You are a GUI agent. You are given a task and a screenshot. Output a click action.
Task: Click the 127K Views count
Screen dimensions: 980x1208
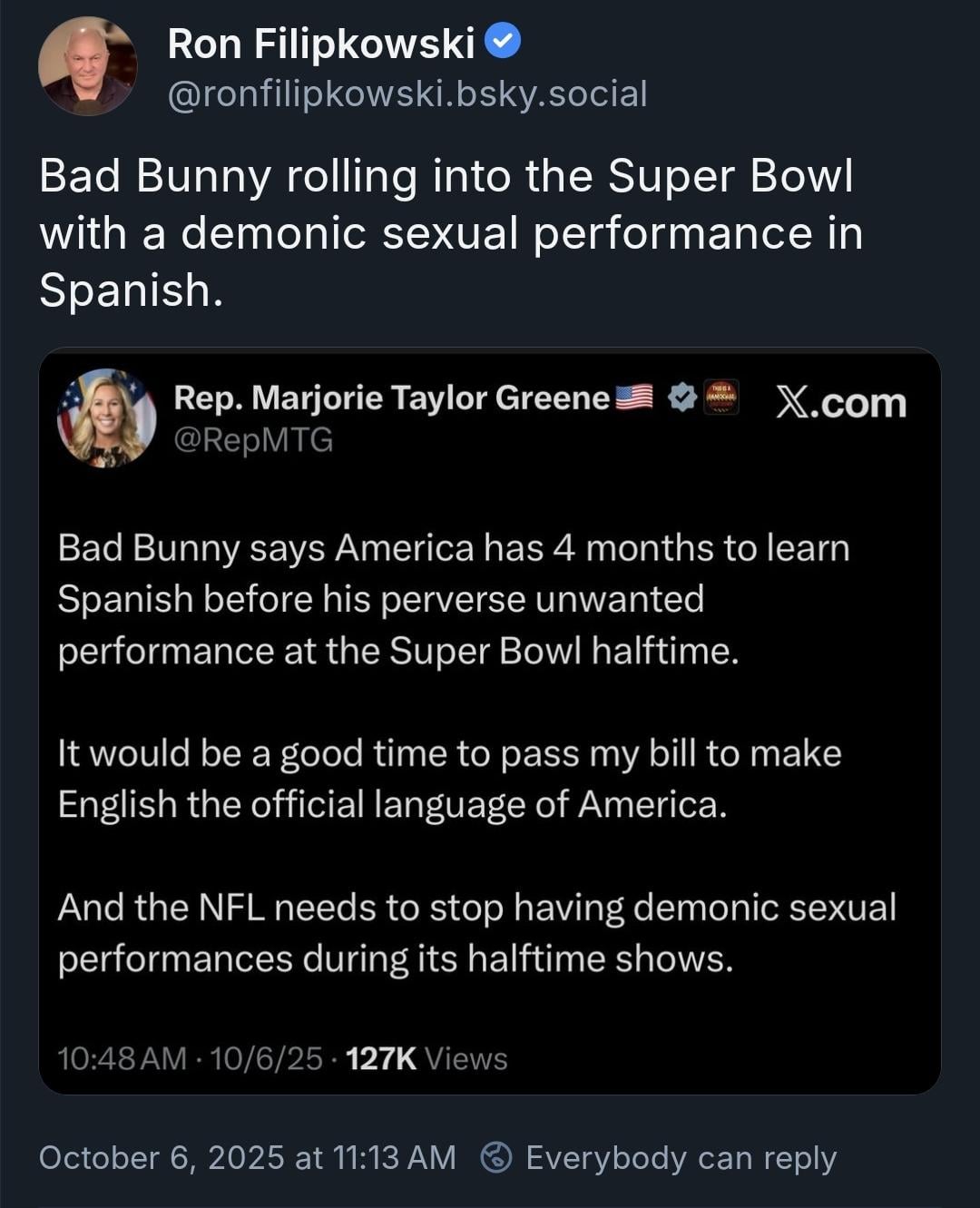[x=426, y=1058]
